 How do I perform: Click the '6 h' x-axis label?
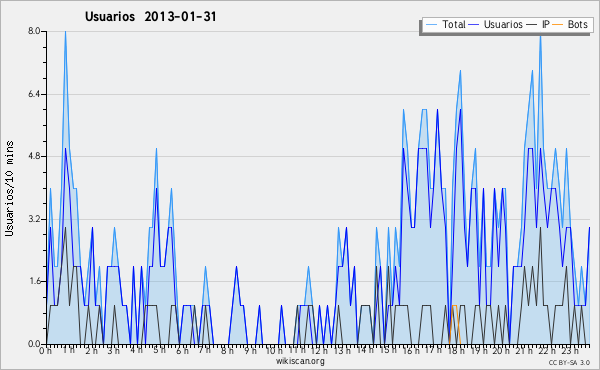point(182,351)
